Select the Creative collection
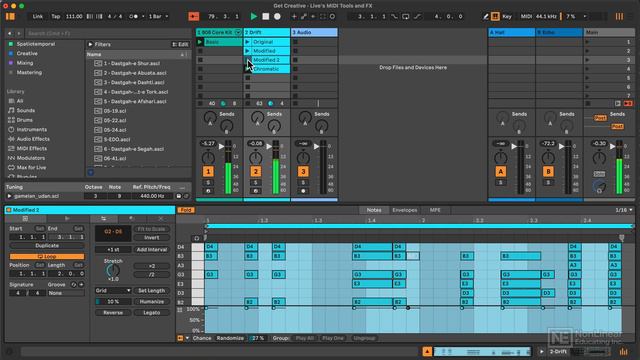 pos(27,53)
